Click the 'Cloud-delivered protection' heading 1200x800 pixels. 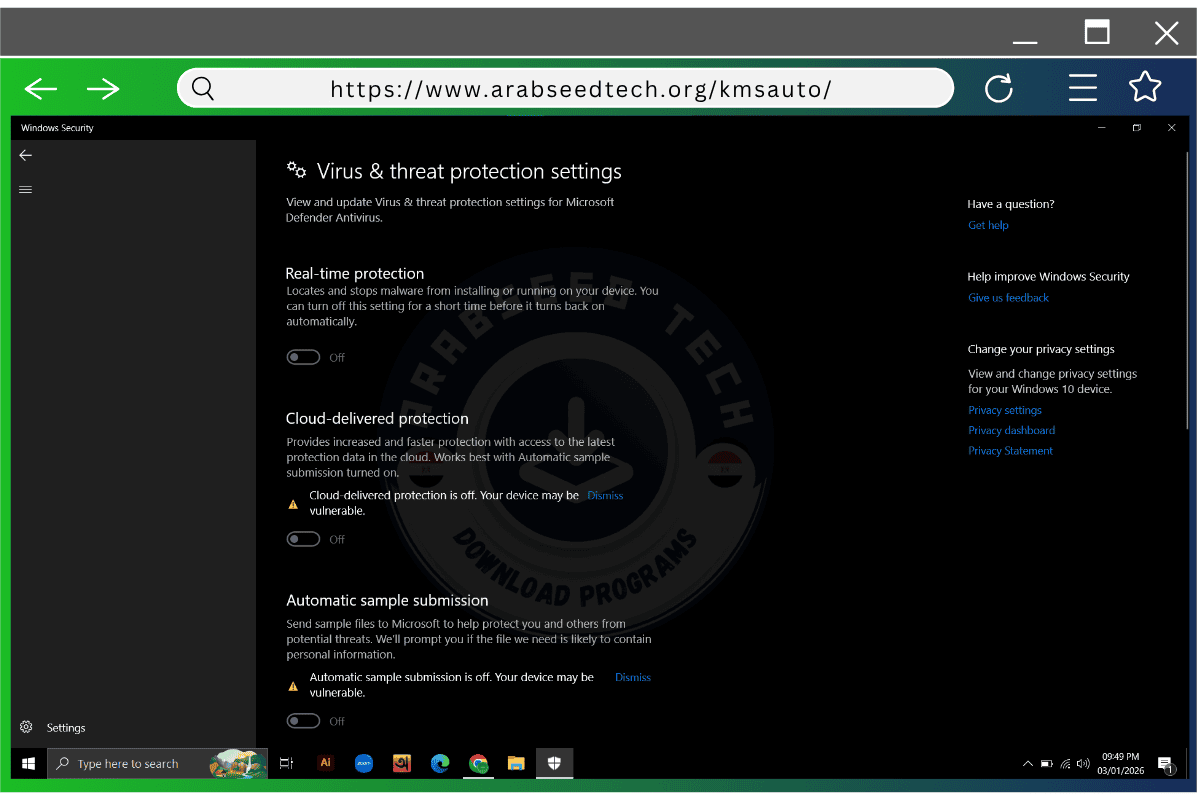(x=377, y=418)
